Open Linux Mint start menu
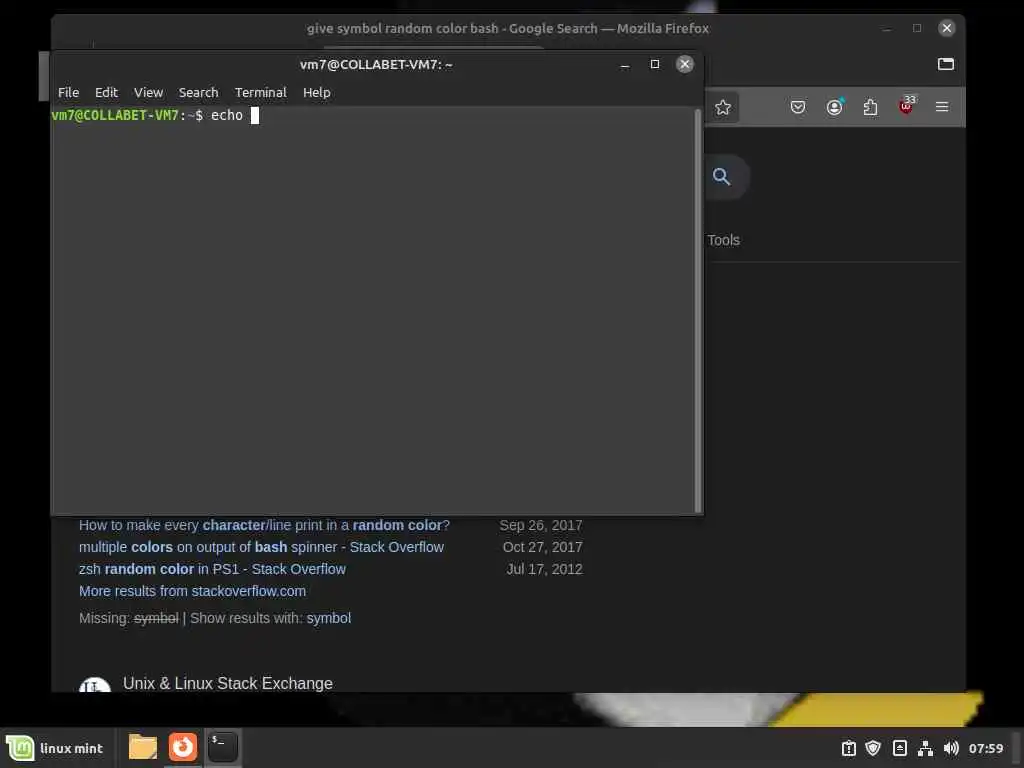This screenshot has width=1024, height=768. click(x=56, y=748)
